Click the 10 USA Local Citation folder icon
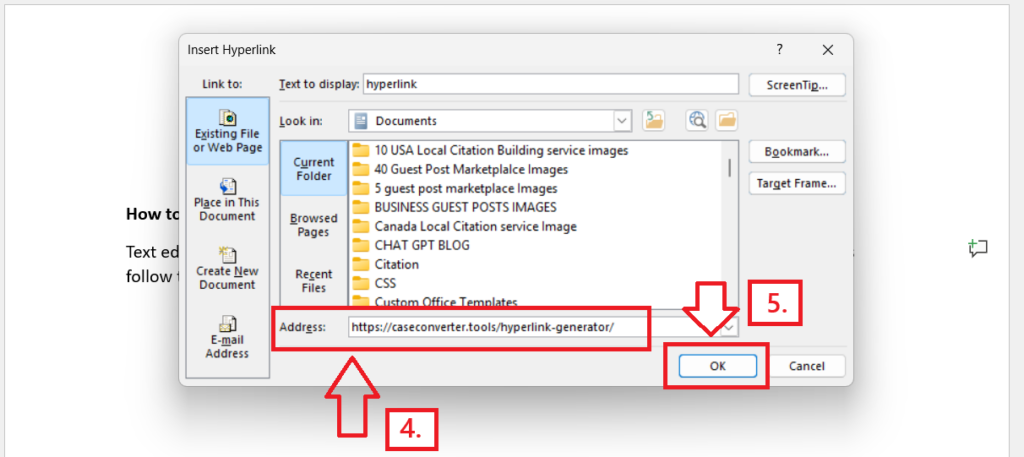This screenshot has width=1024, height=457. coord(361,150)
